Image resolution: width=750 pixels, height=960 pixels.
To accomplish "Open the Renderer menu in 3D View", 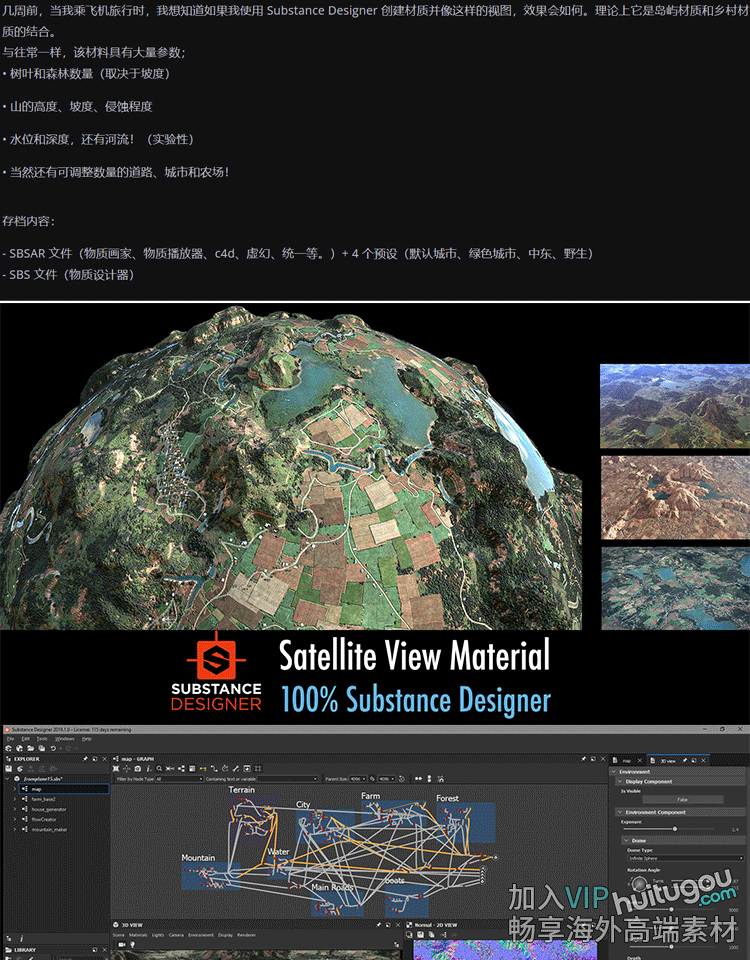I will 246,935.
